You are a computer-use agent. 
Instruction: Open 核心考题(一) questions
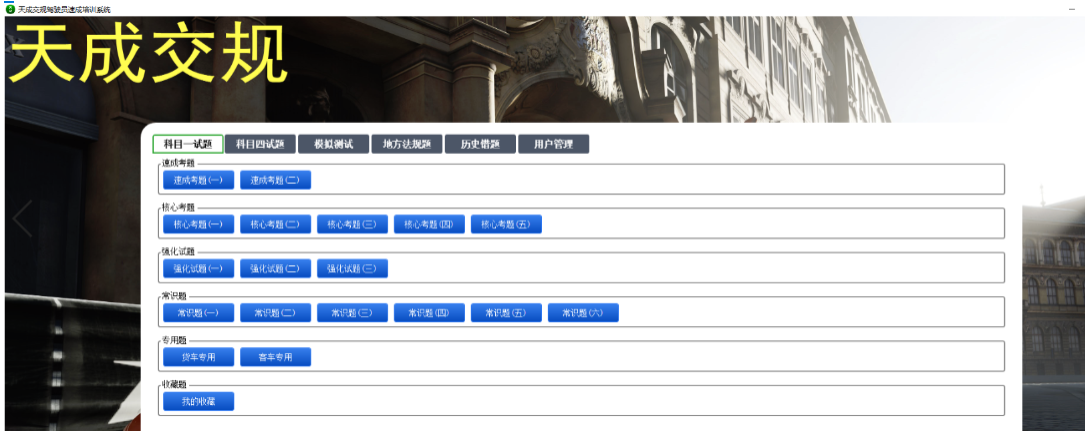[199, 224]
